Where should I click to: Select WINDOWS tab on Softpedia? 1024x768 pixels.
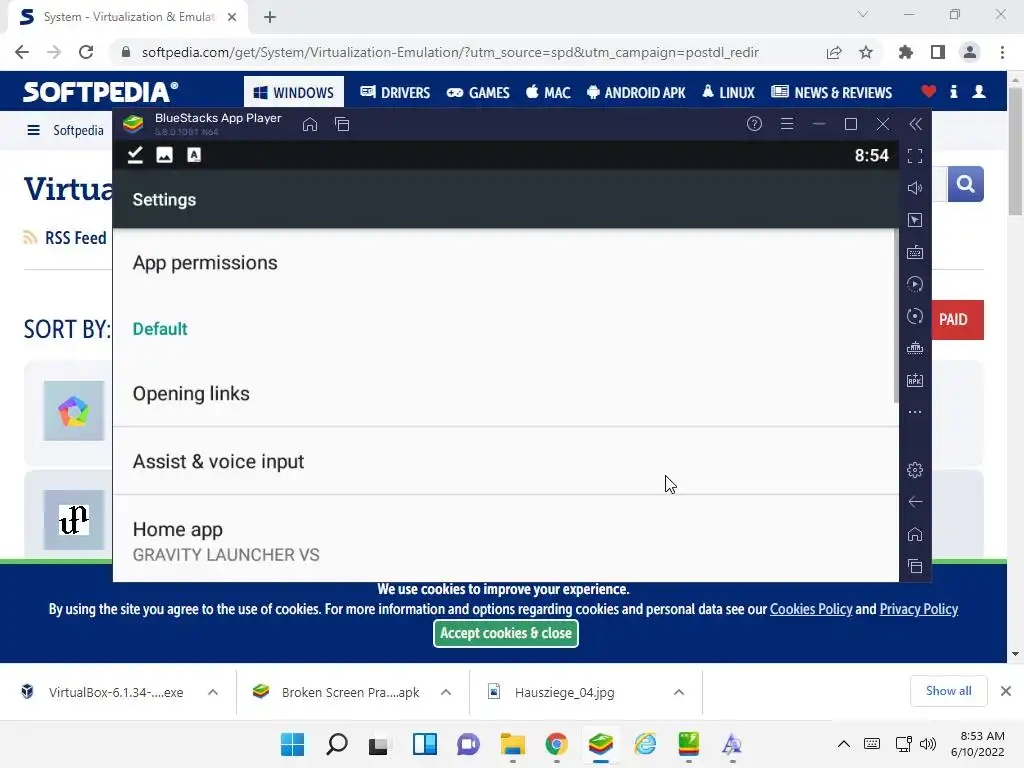coord(294,92)
